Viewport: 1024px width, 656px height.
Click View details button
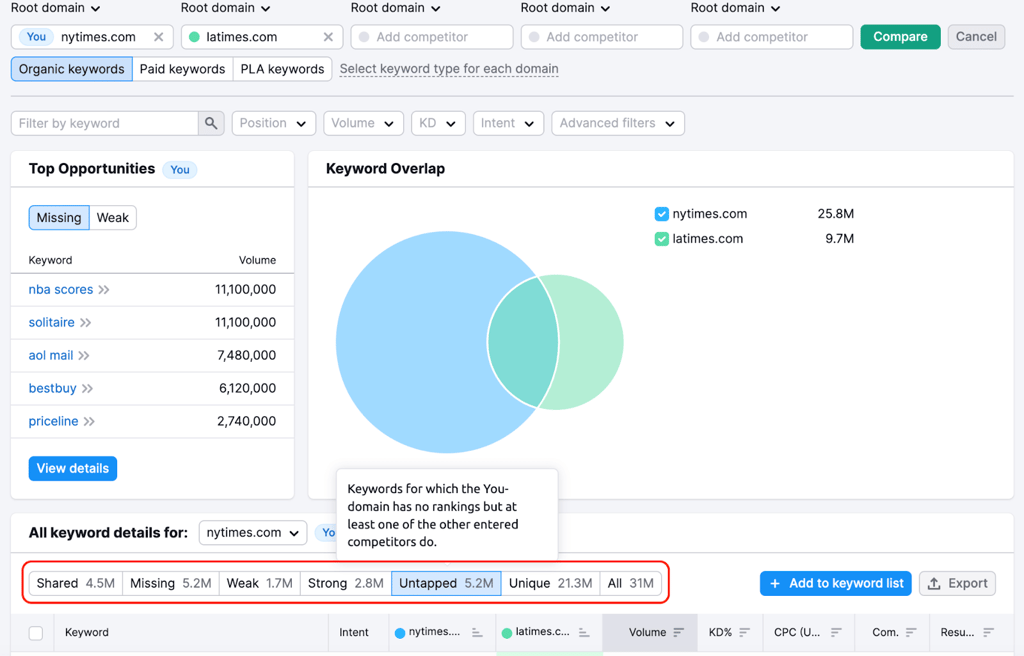(72, 468)
